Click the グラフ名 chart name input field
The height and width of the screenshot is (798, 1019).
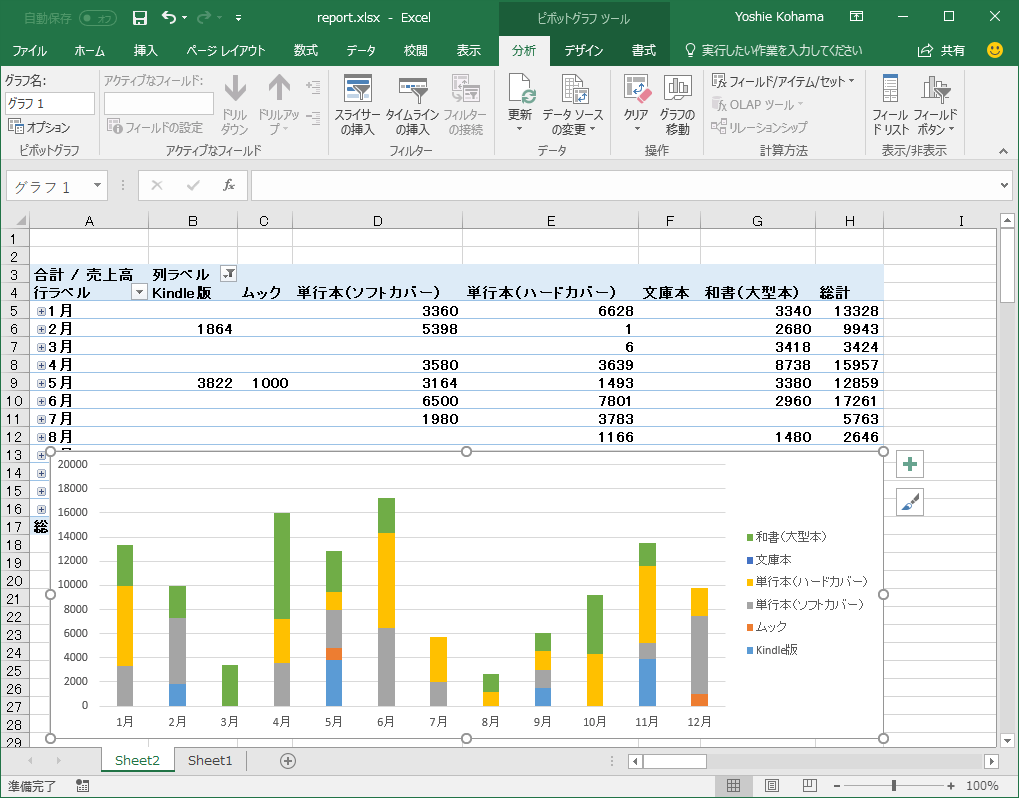coord(49,103)
